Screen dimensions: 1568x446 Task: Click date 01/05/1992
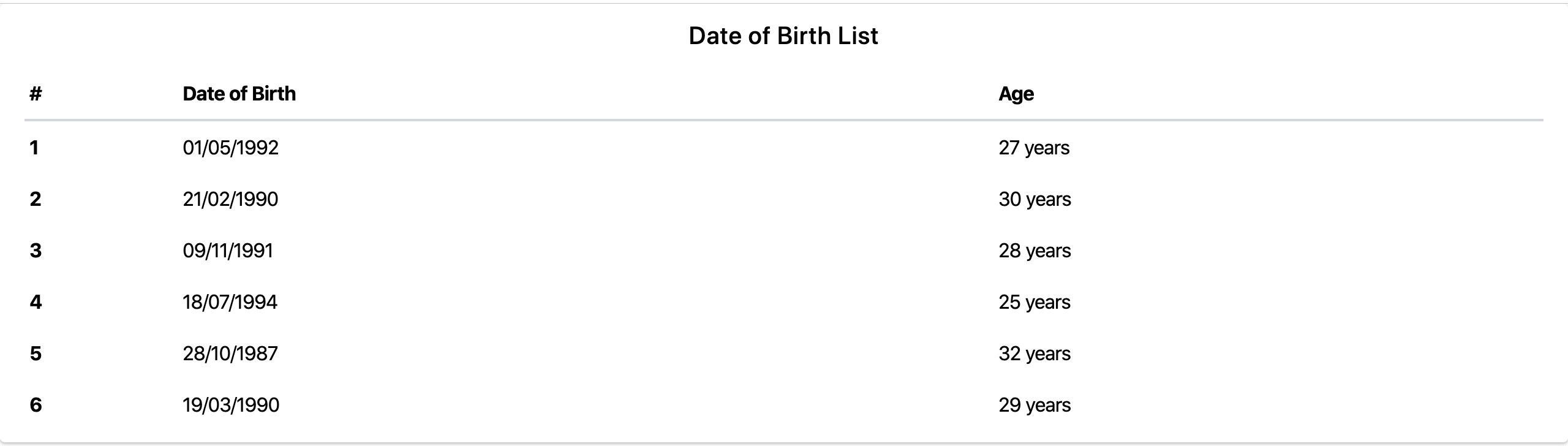[231, 148]
